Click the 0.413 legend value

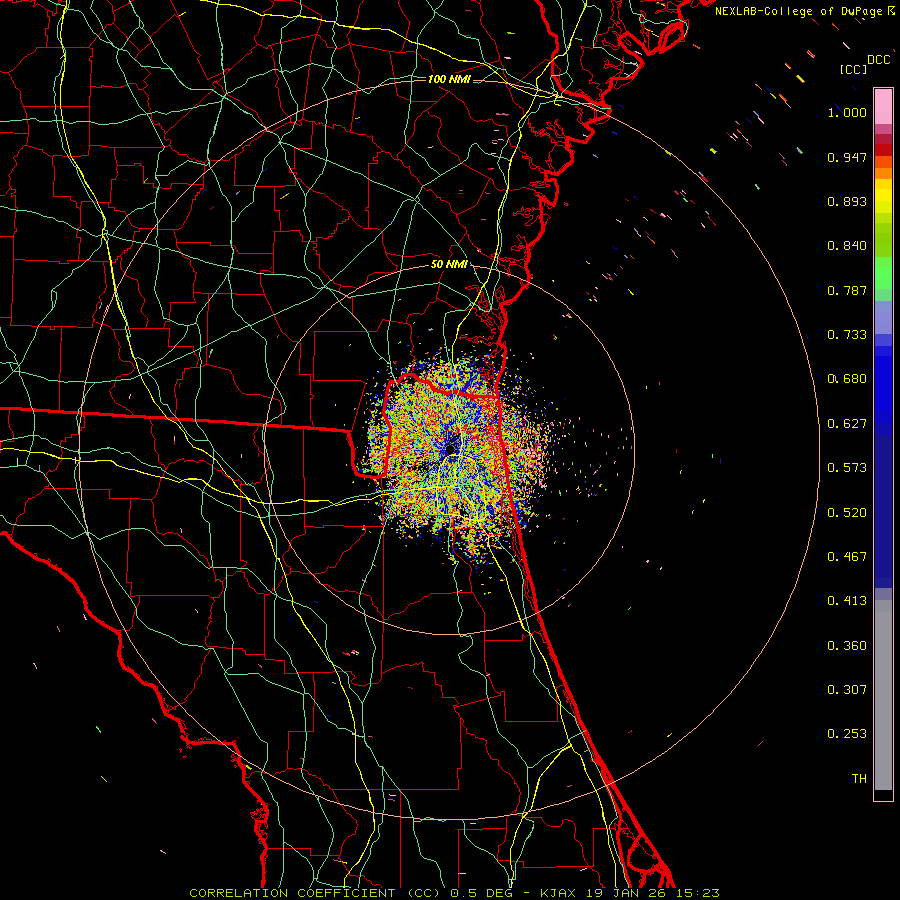pos(847,601)
